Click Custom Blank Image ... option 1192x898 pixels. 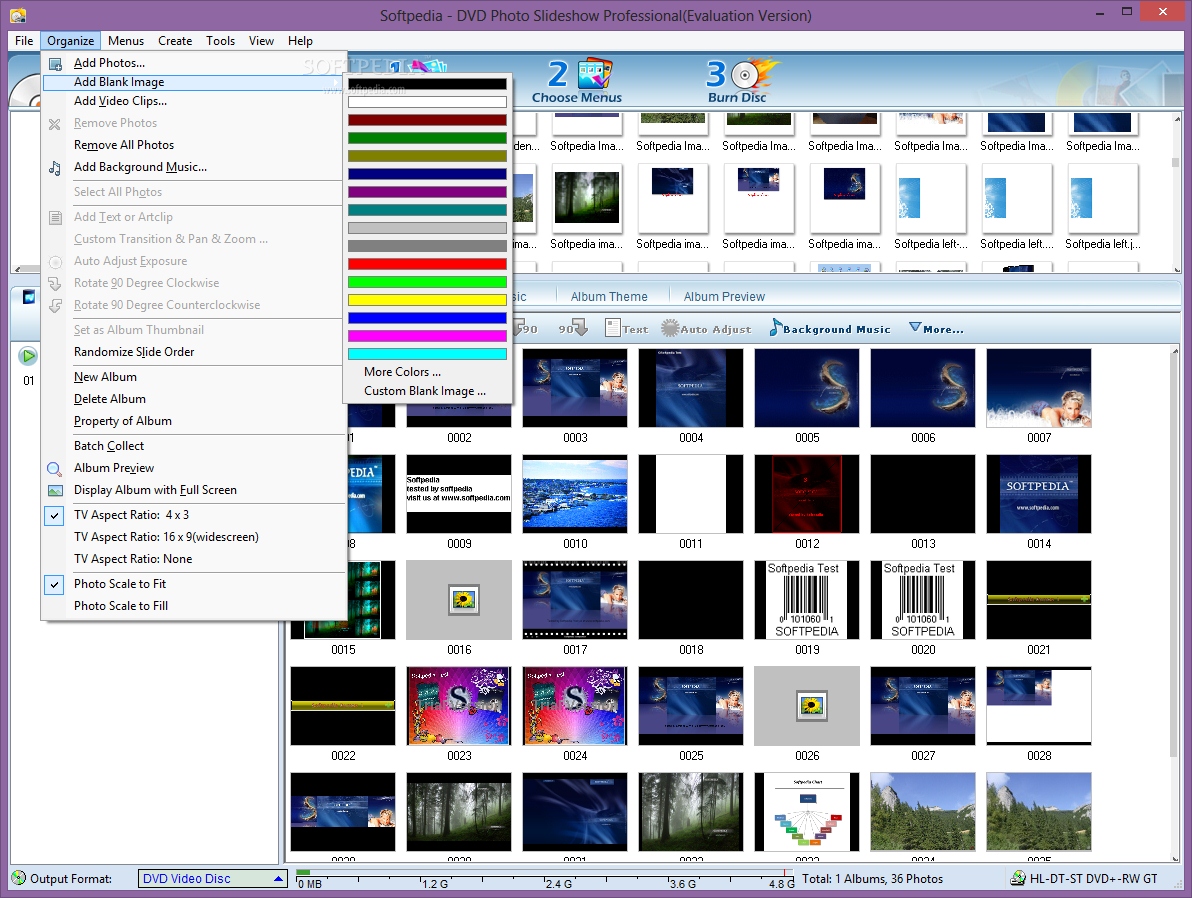click(427, 391)
